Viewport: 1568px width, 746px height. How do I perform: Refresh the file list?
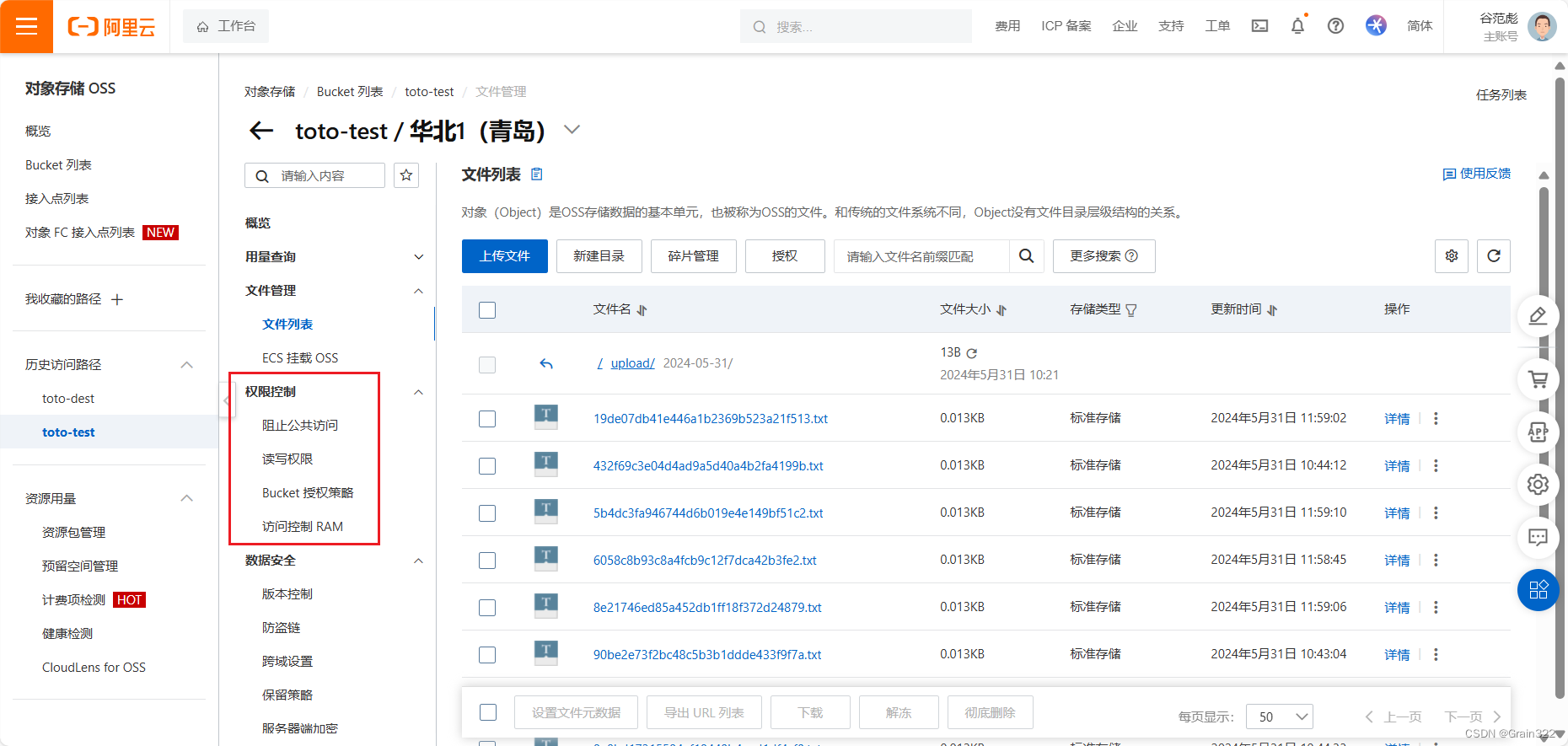(1493, 256)
